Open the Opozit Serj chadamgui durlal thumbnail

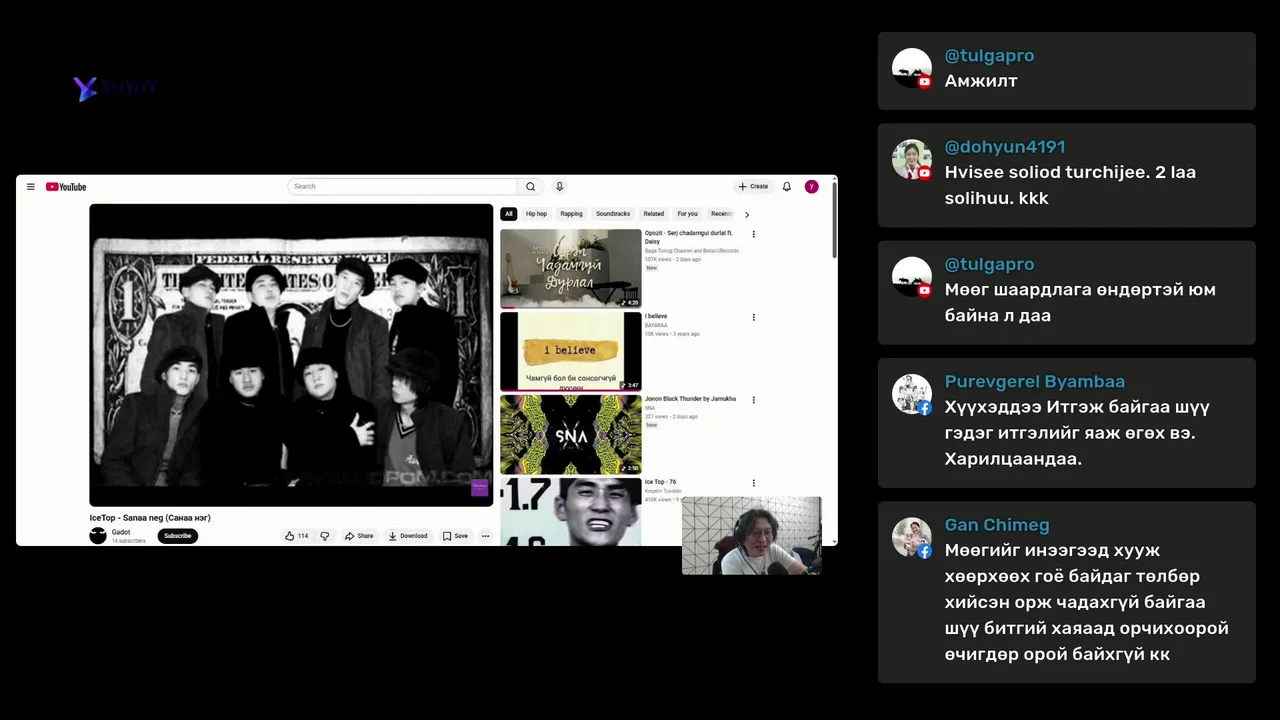coord(571,269)
